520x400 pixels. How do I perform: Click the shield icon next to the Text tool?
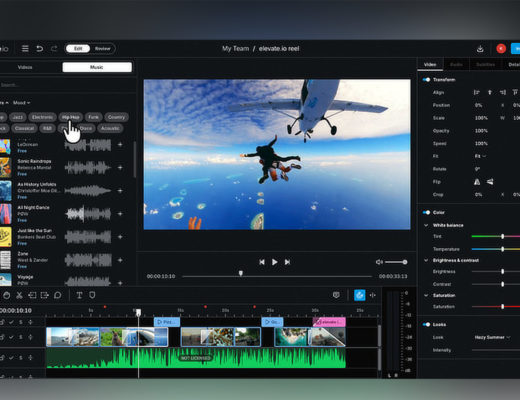(92, 295)
